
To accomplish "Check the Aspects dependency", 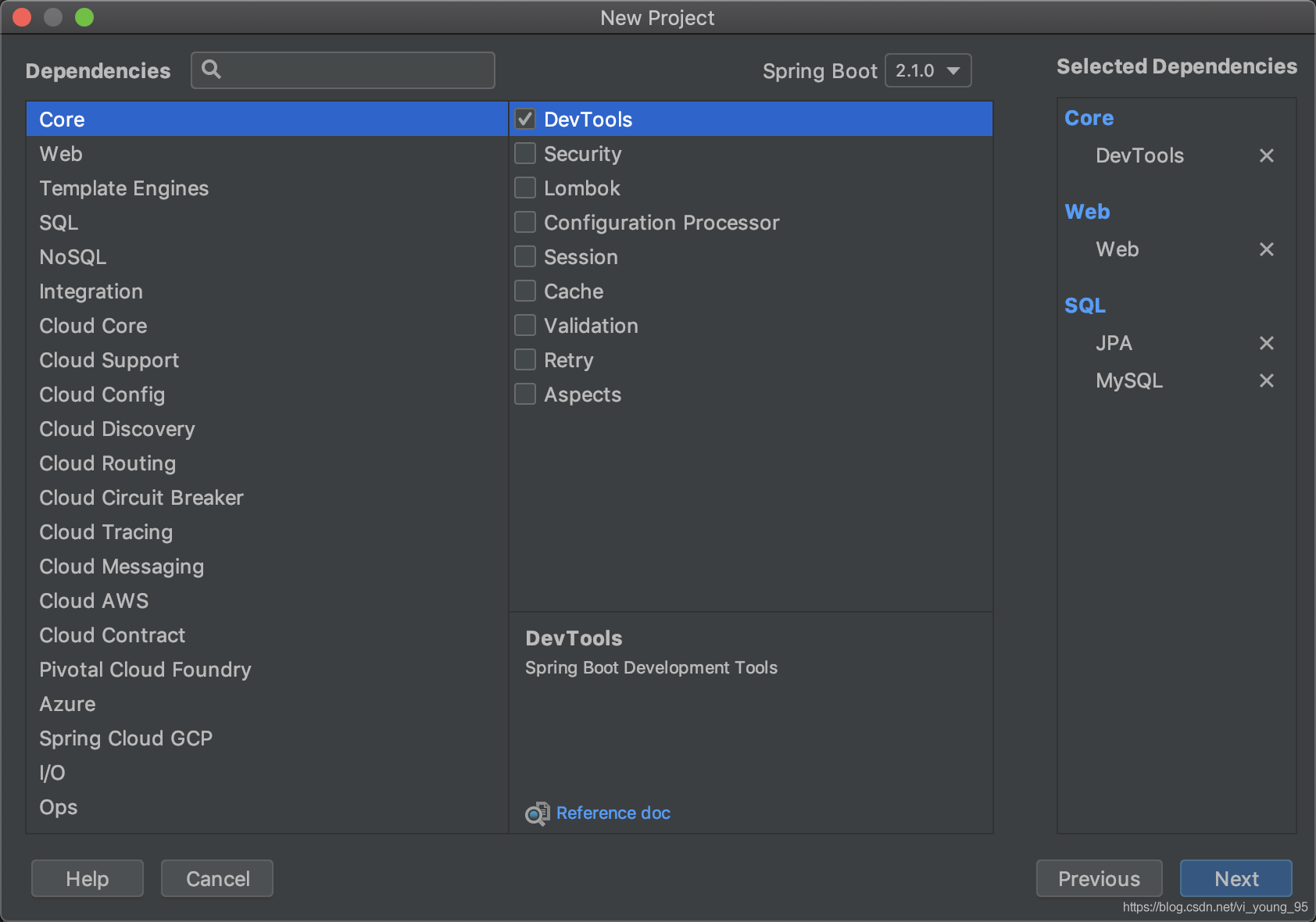I will [x=525, y=394].
